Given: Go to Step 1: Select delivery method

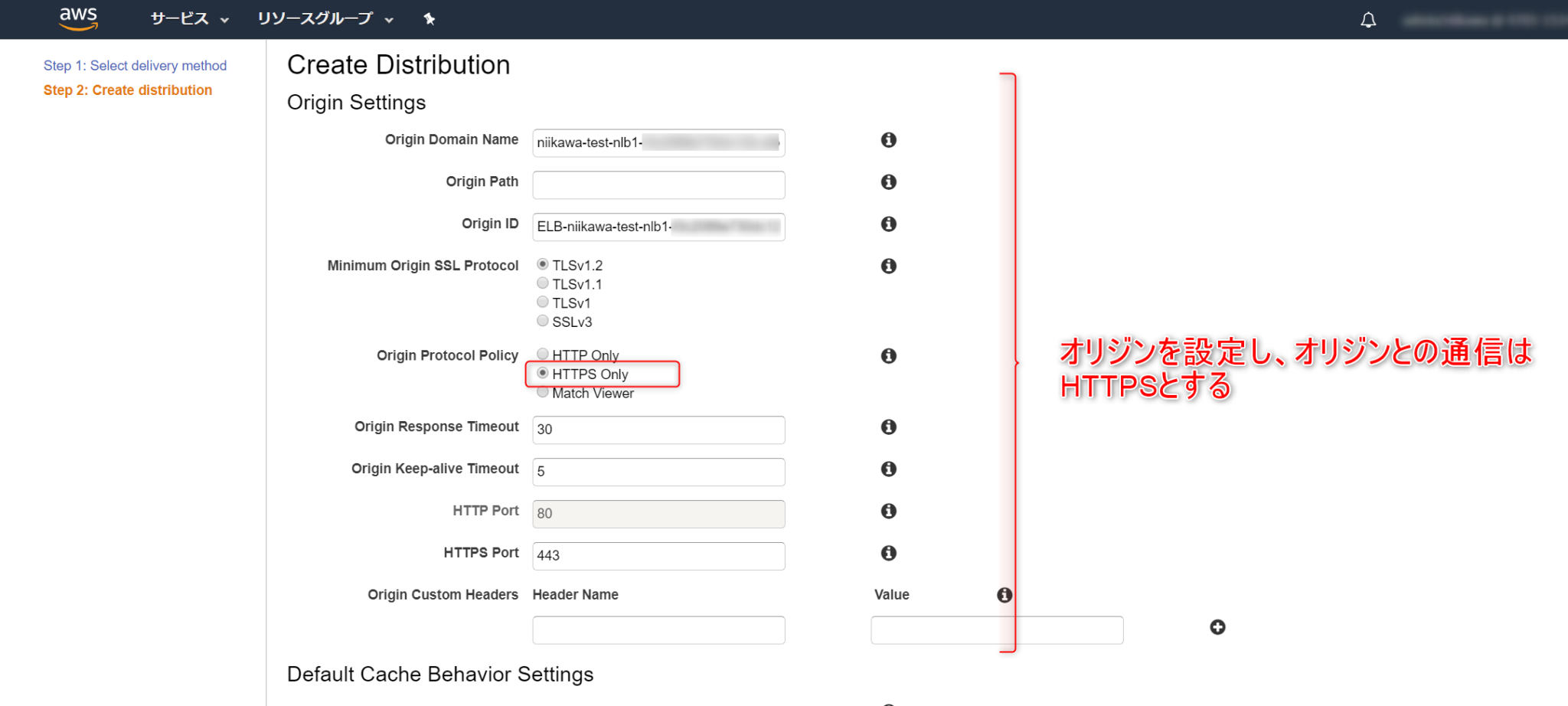Looking at the screenshot, I should point(135,65).
